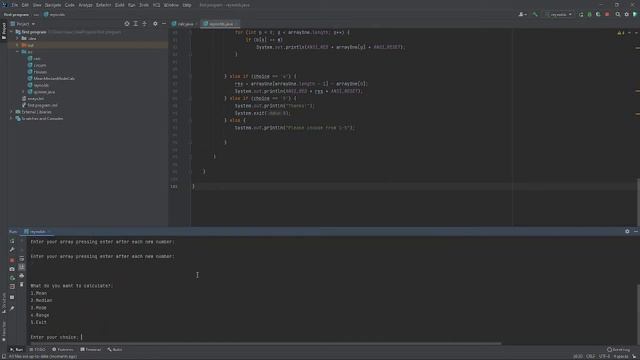Click the pin tab icon in Run panel

(x=12, y=308)
